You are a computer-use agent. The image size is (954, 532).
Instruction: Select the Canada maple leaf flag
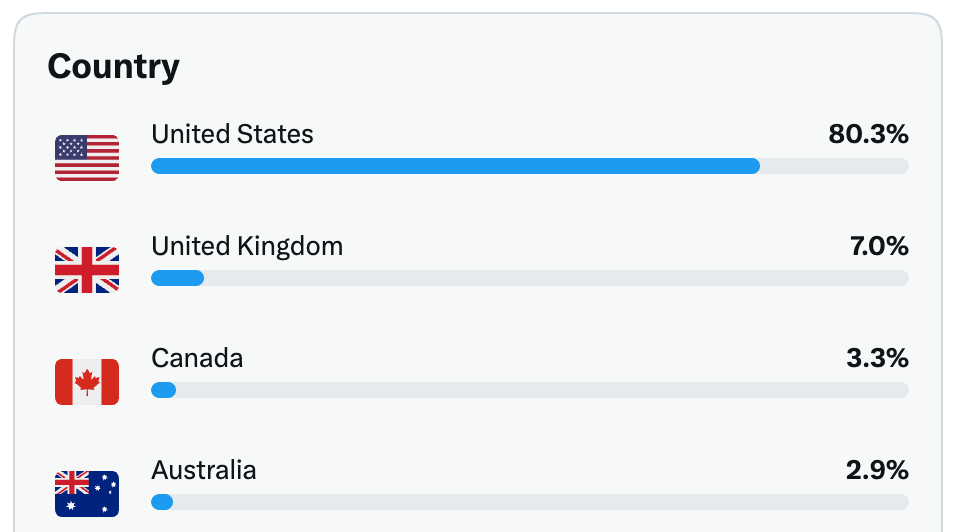pyautogui.click(x=87, y=382)
